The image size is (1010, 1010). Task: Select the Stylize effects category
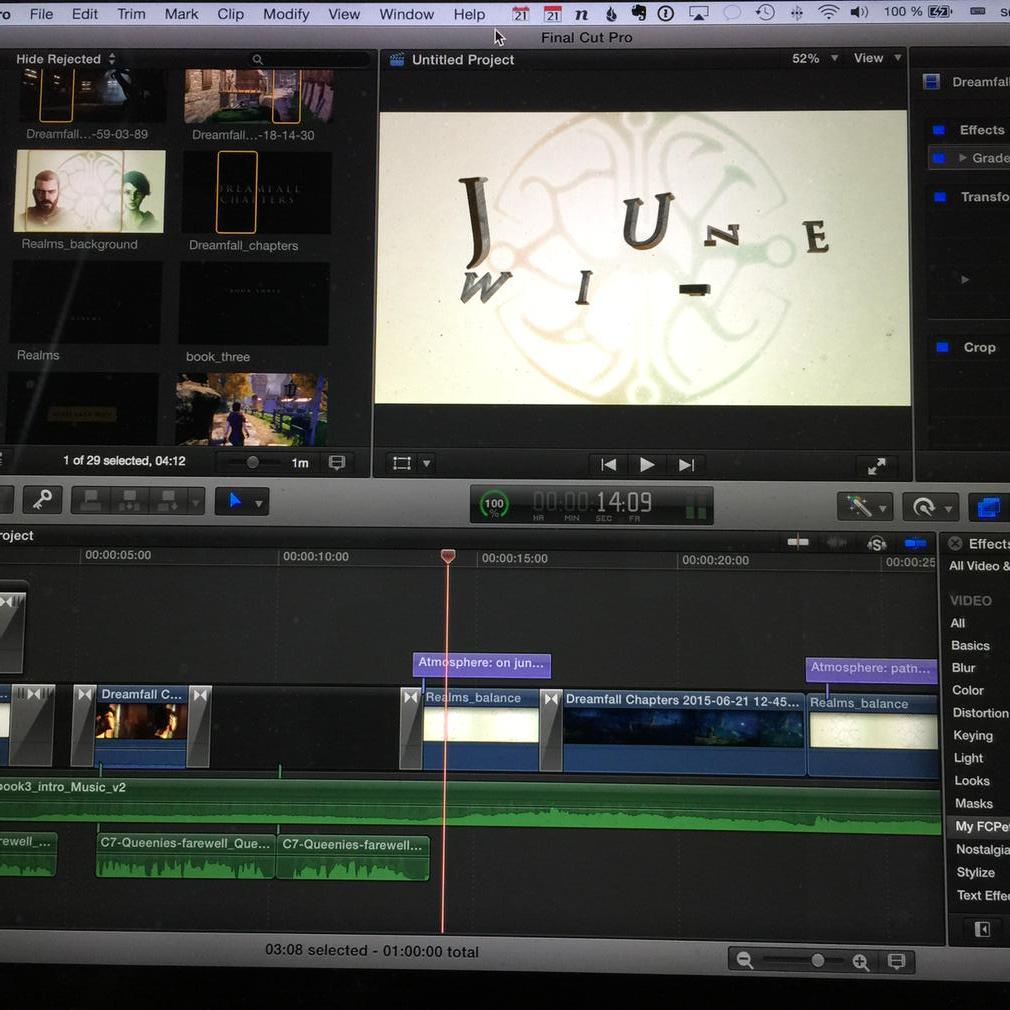click(x=975, y=873)
